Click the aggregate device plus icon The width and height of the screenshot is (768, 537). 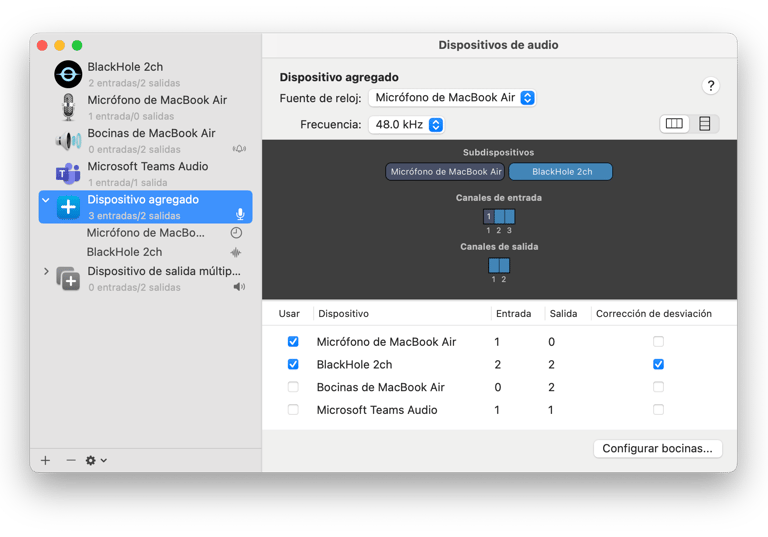[x=68, y=207]
